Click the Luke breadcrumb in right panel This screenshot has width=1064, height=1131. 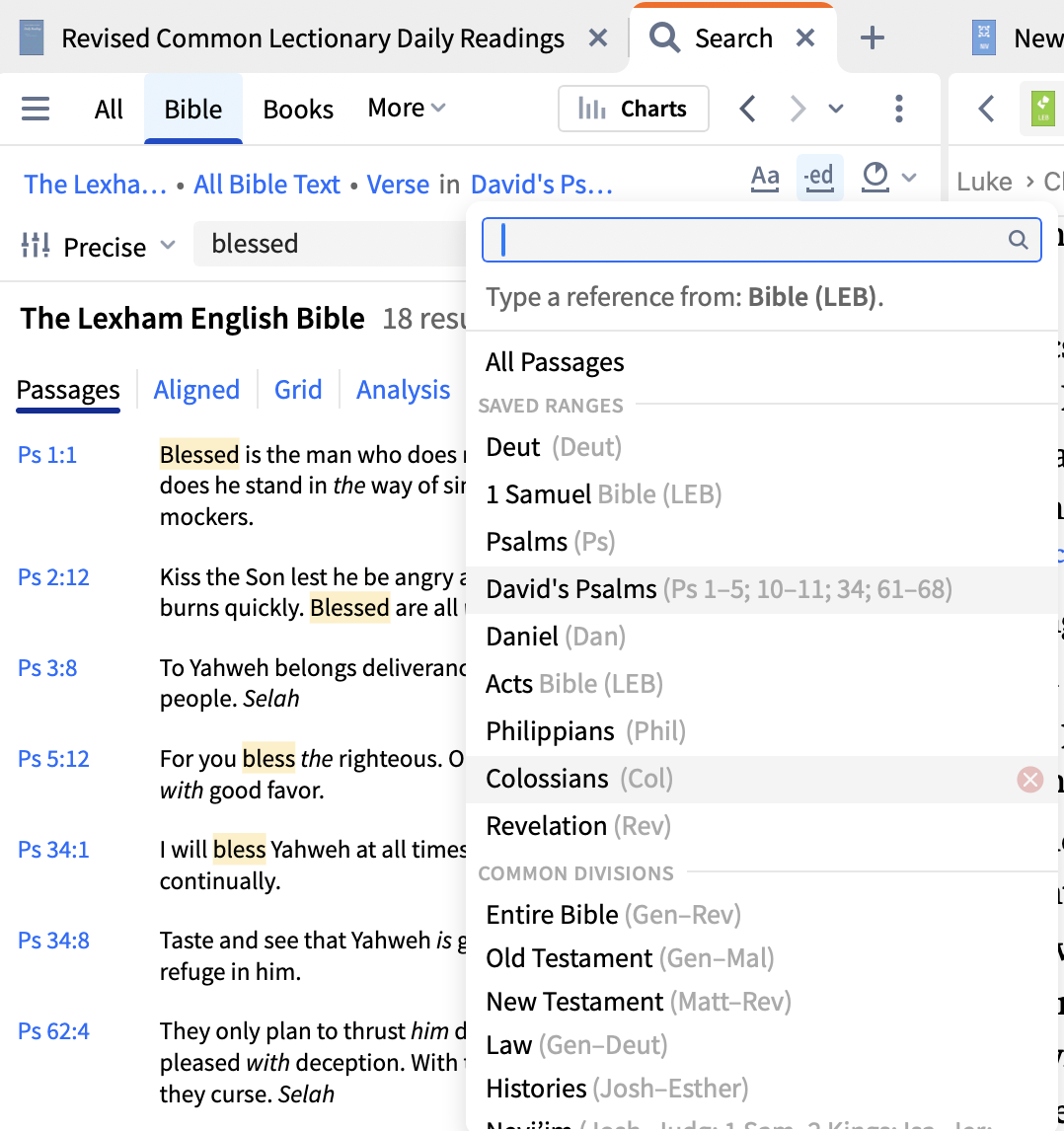(x=984, y=182)
